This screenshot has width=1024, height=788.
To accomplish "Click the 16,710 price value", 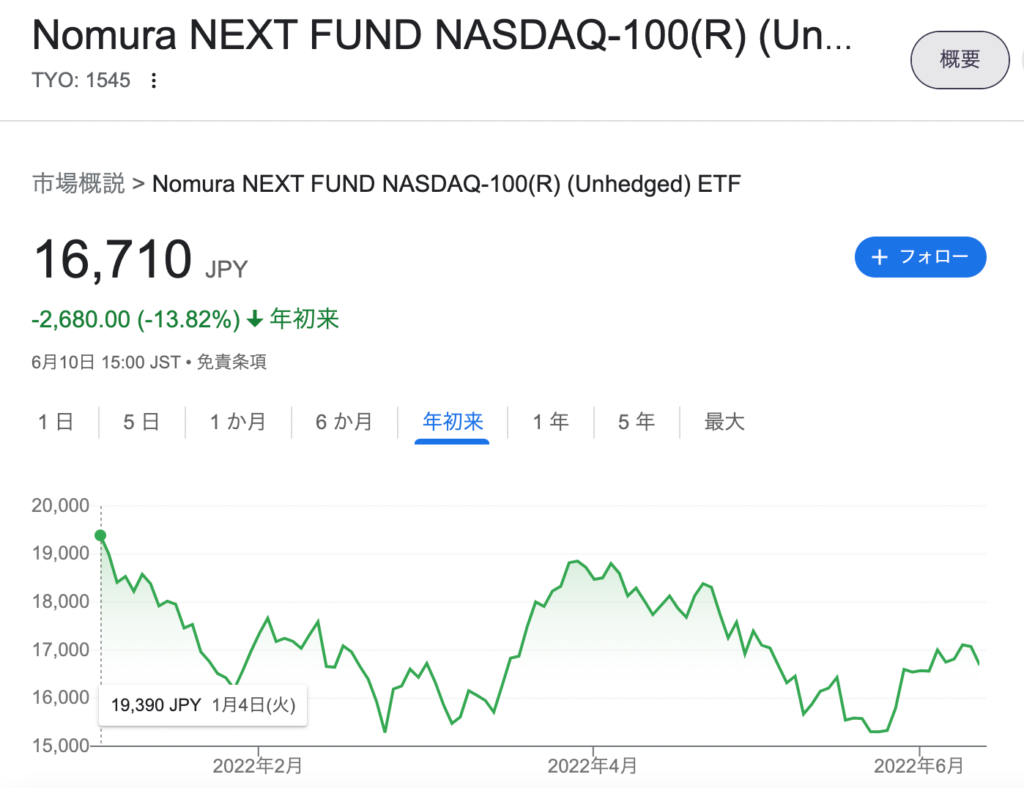I will point(113,259).
